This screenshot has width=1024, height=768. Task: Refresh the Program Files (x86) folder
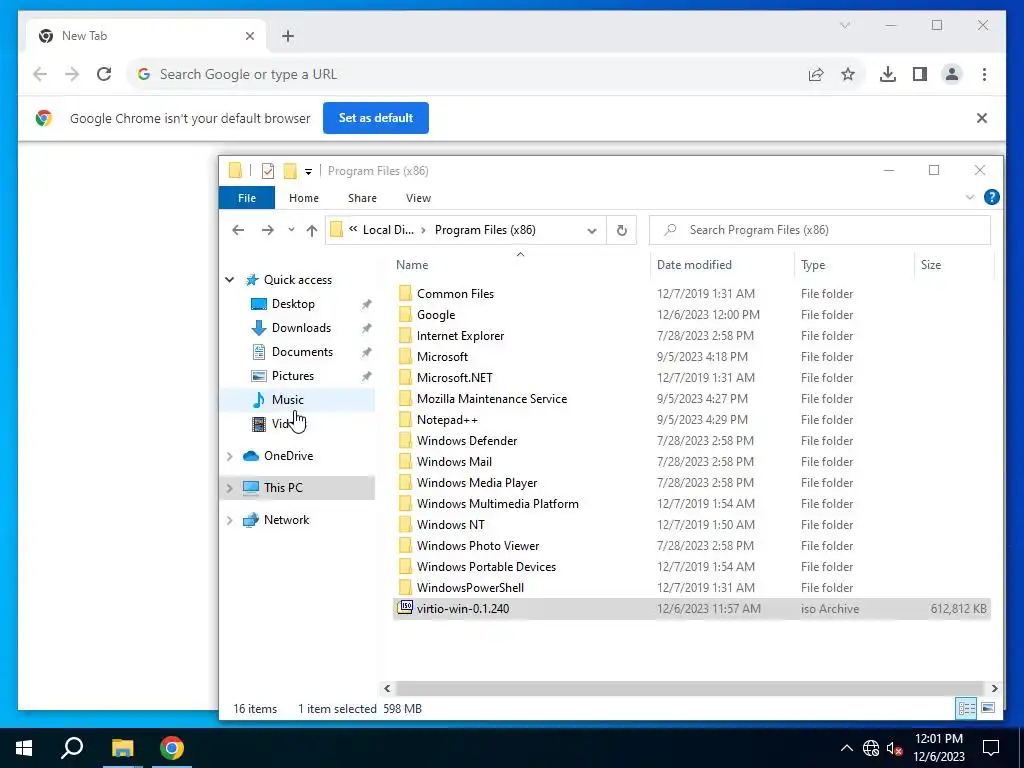[622, 230]
